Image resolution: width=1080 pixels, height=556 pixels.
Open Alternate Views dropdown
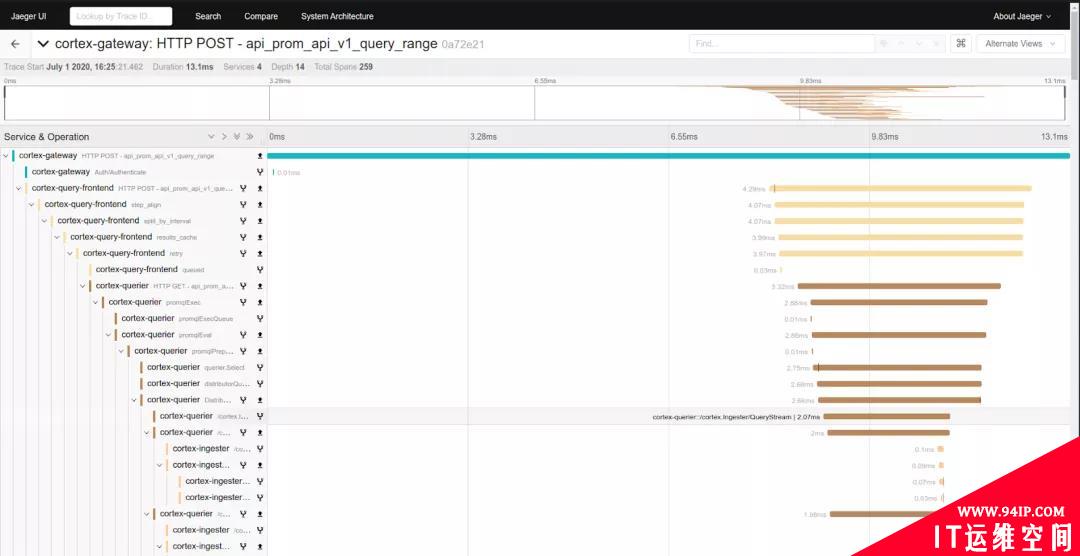point(1019,43)
